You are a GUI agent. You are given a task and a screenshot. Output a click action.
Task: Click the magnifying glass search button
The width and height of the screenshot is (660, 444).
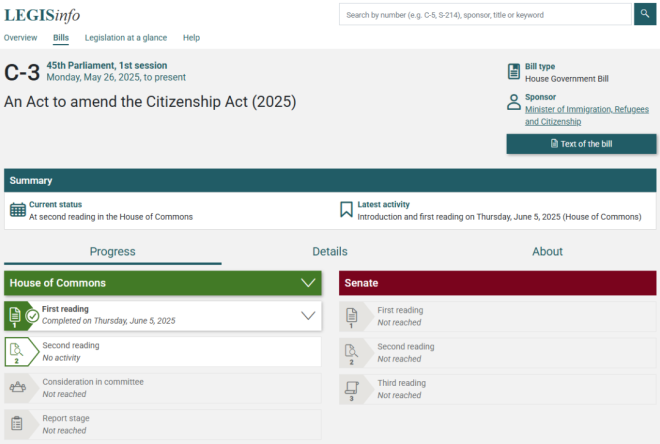point(645,15)
